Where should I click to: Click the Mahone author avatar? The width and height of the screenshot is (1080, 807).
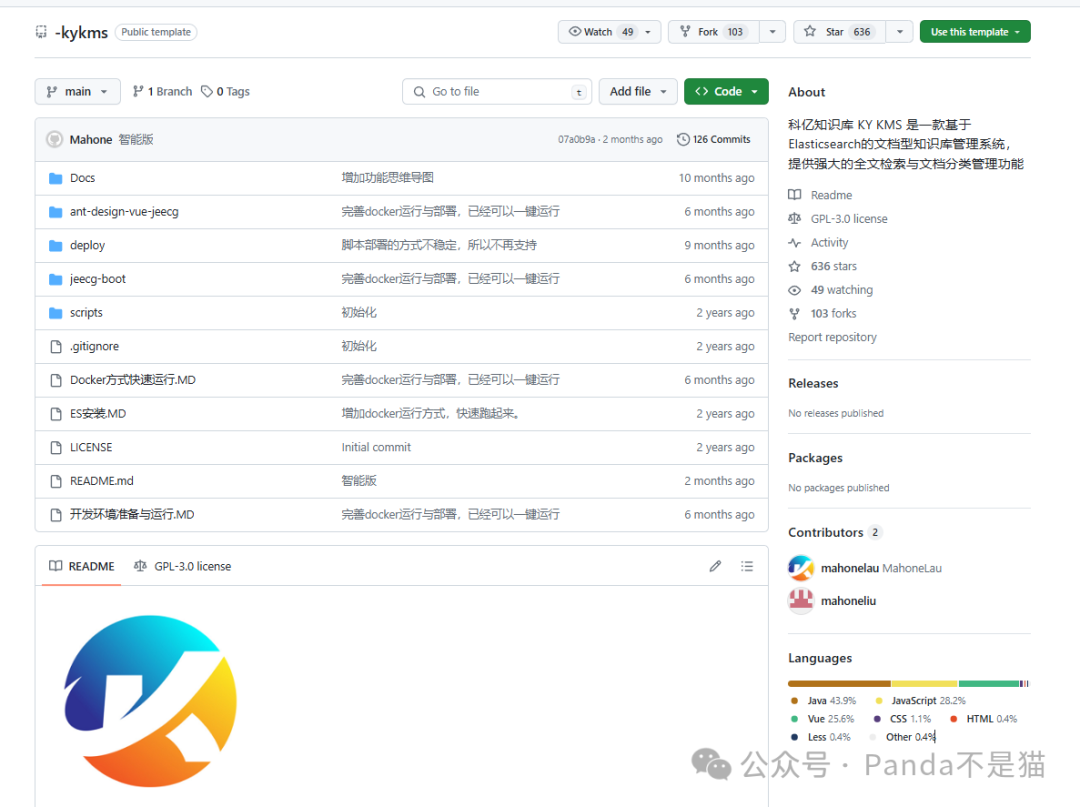coord(54,140)
